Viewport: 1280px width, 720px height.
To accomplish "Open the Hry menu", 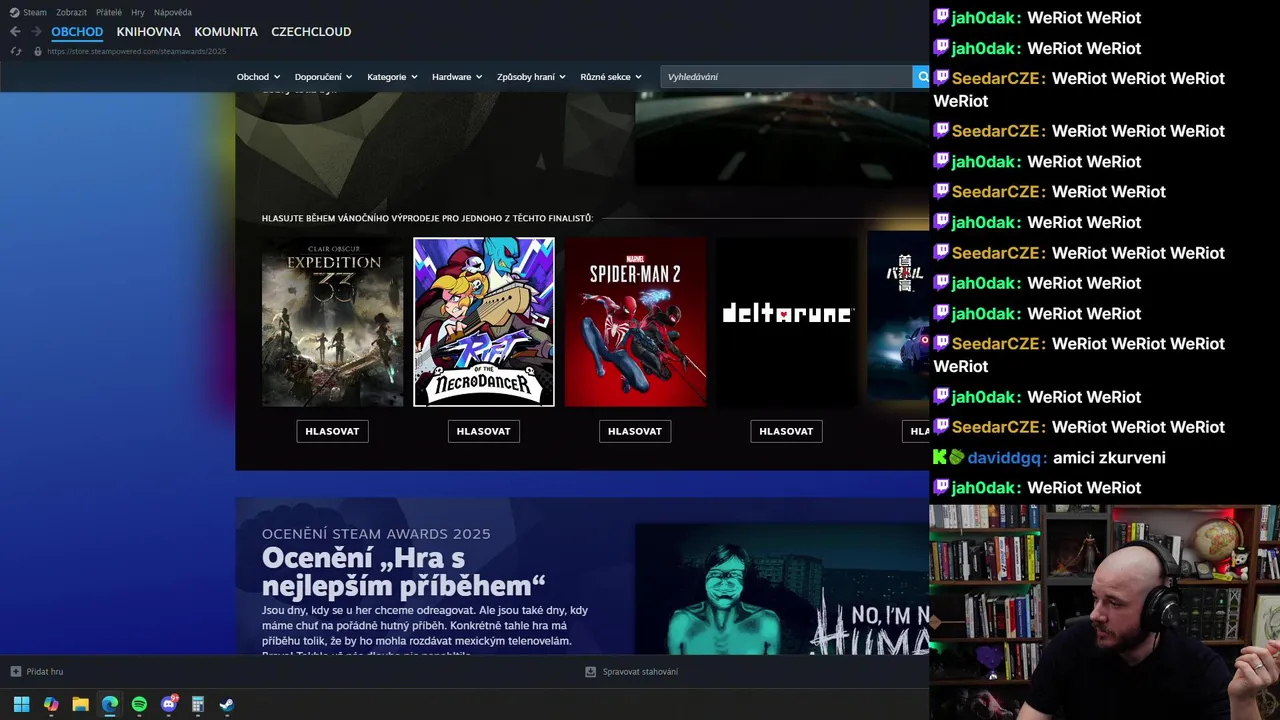I will click(138, 13).
